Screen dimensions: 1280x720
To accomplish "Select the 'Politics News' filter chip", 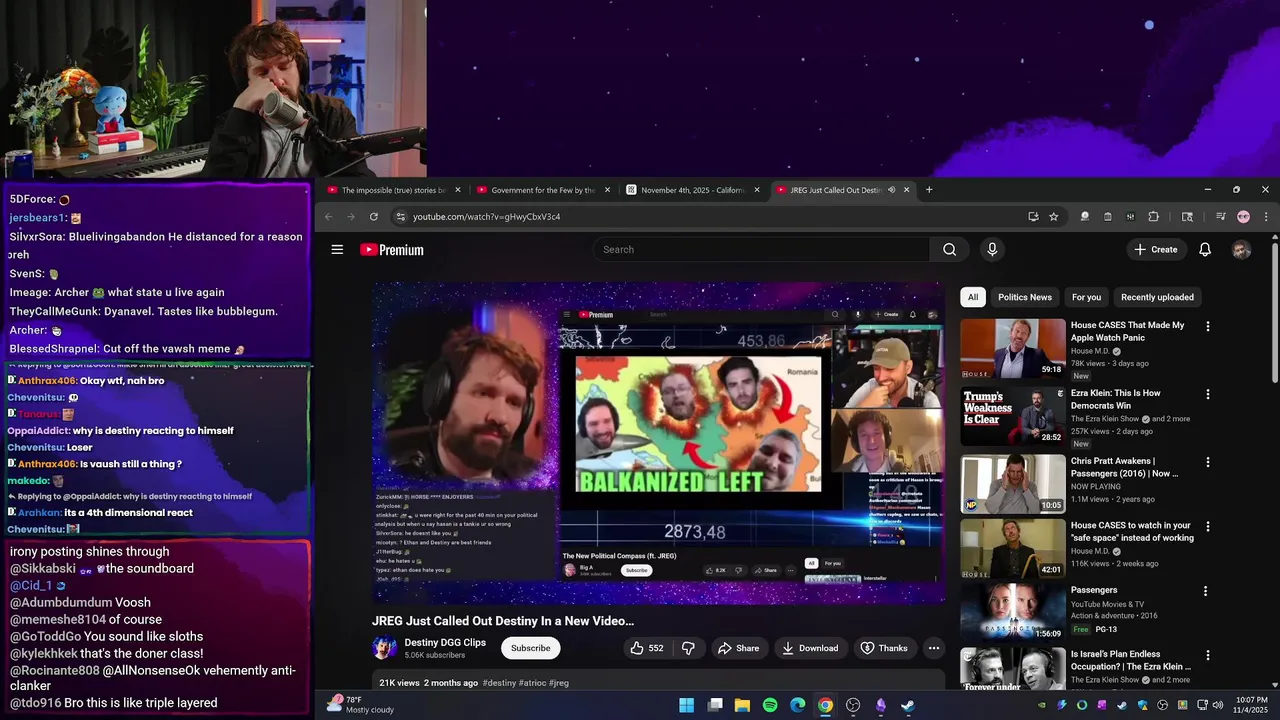I will [1025, 297].
